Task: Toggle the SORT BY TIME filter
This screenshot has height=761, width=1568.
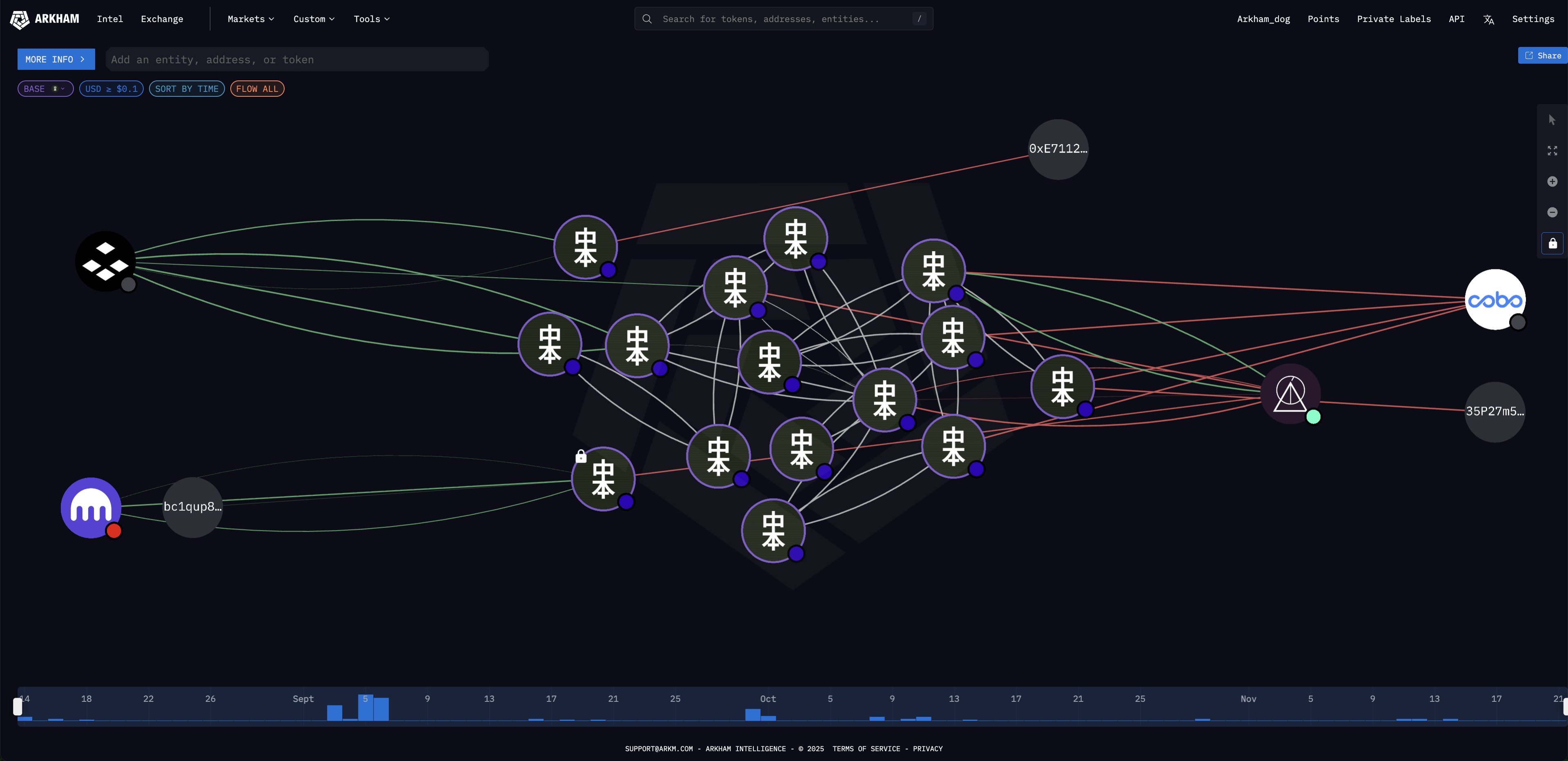Action: coord(186,89)
